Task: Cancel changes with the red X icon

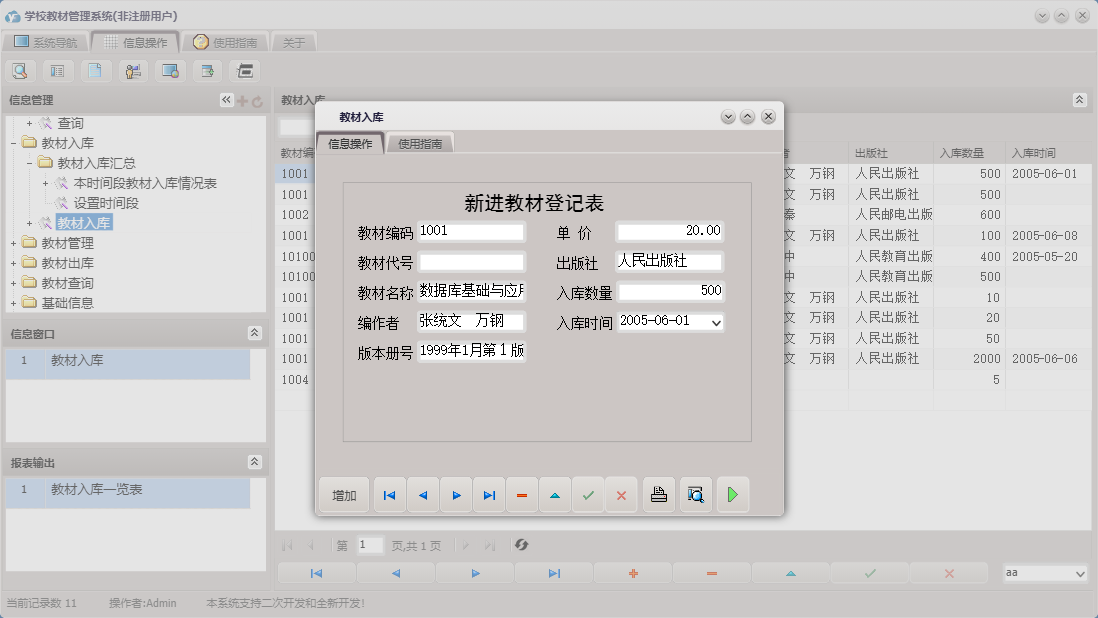Action: 621,494
